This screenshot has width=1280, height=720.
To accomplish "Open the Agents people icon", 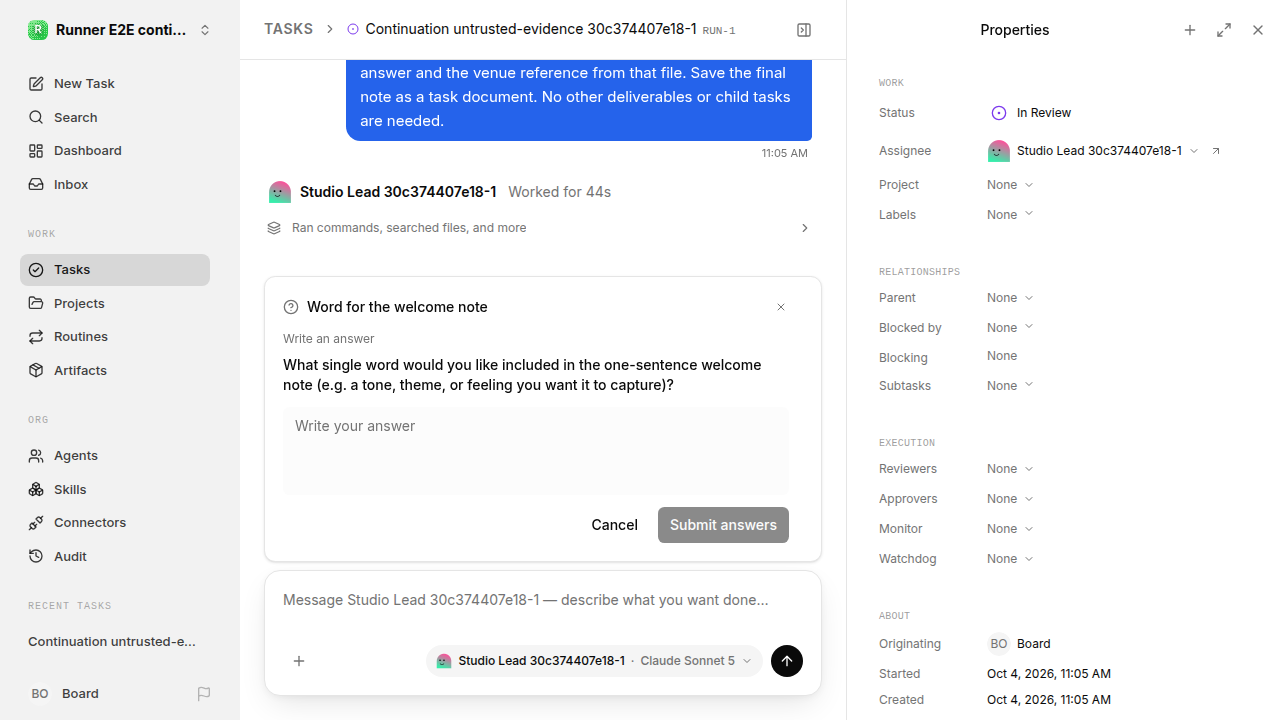I will tap(36, 456).
